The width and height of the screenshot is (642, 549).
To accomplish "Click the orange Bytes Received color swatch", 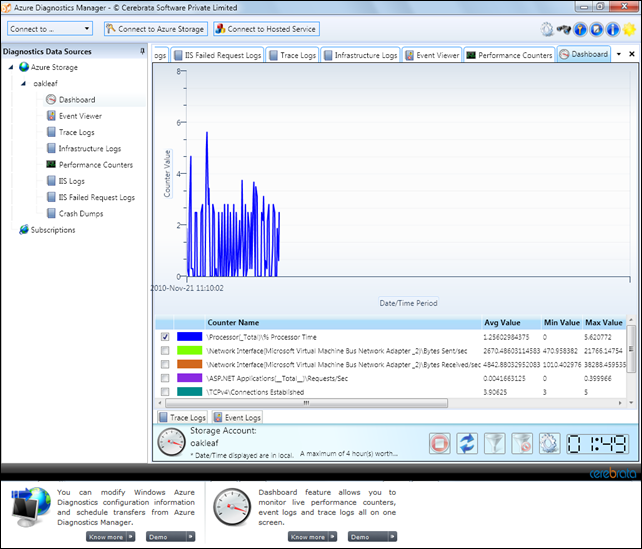I will coord(189,364).
